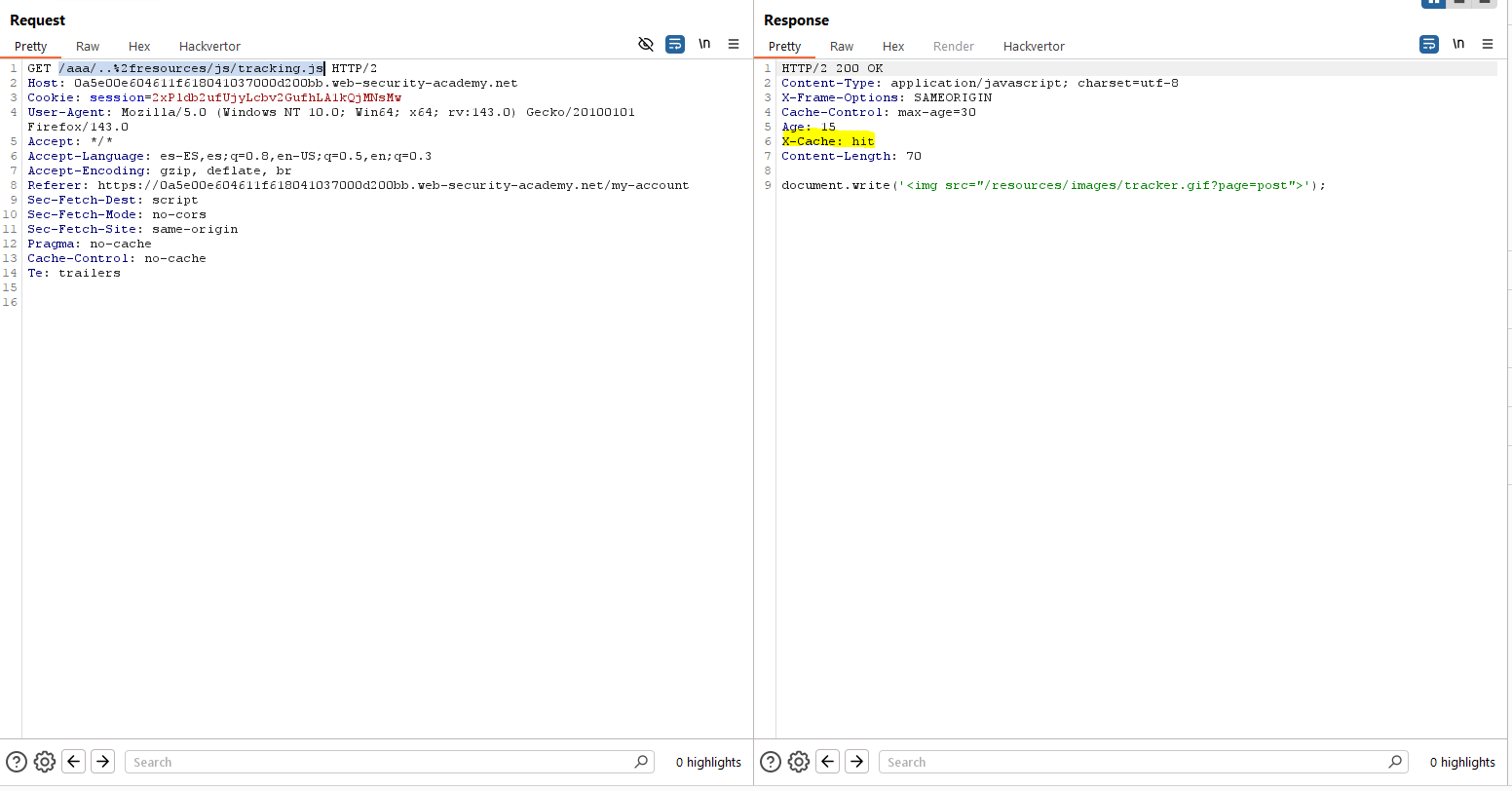Open Request hamburger options menu
The height and width of the screenshot is (791, 1512).
point(734,45)
